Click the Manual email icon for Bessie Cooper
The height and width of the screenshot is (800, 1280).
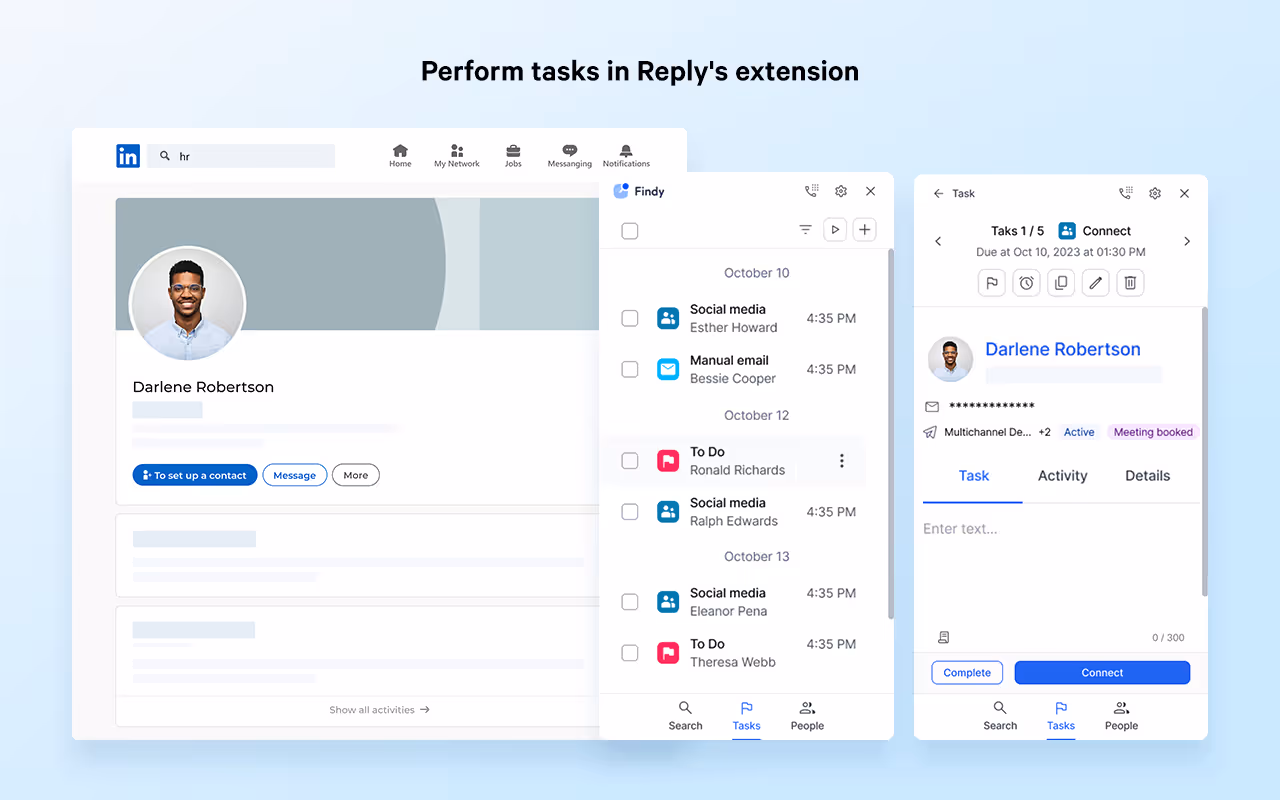pos(668,369)
